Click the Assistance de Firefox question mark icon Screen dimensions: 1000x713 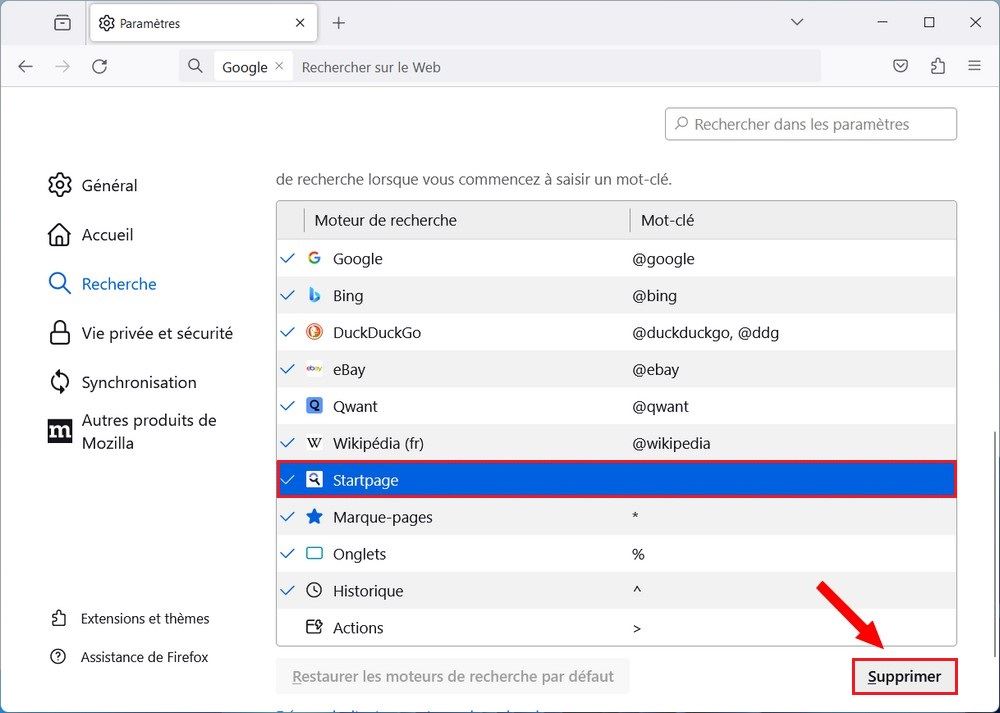[x=60, y=656]
